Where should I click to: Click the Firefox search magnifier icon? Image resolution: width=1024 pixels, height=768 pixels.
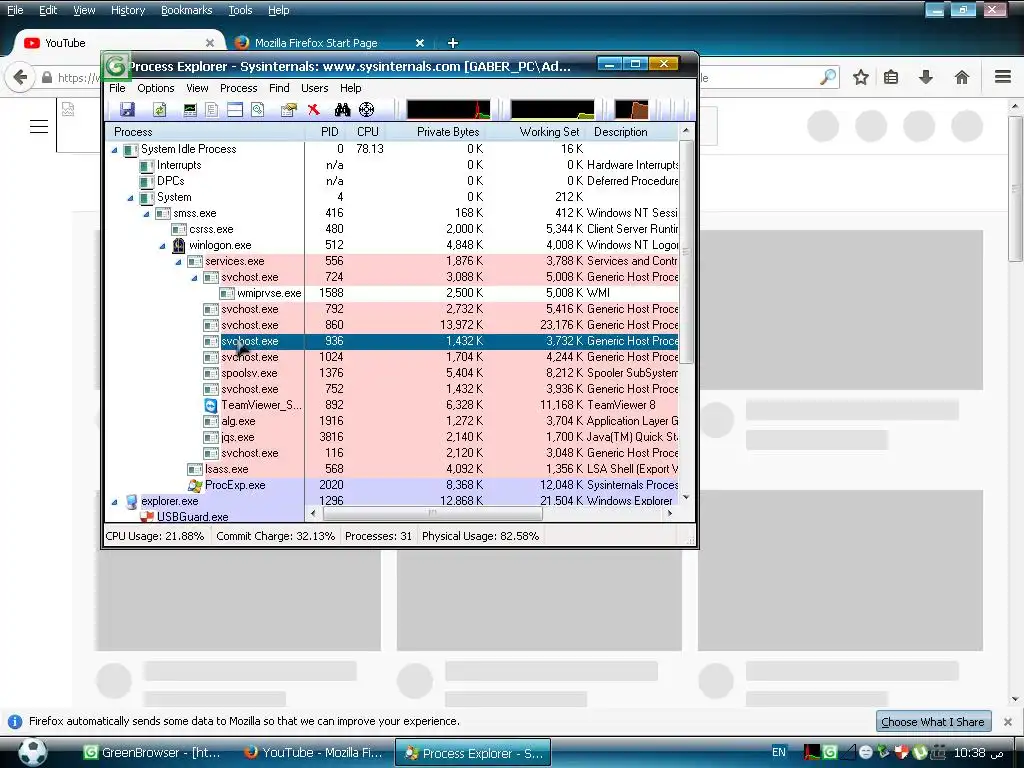828,77
